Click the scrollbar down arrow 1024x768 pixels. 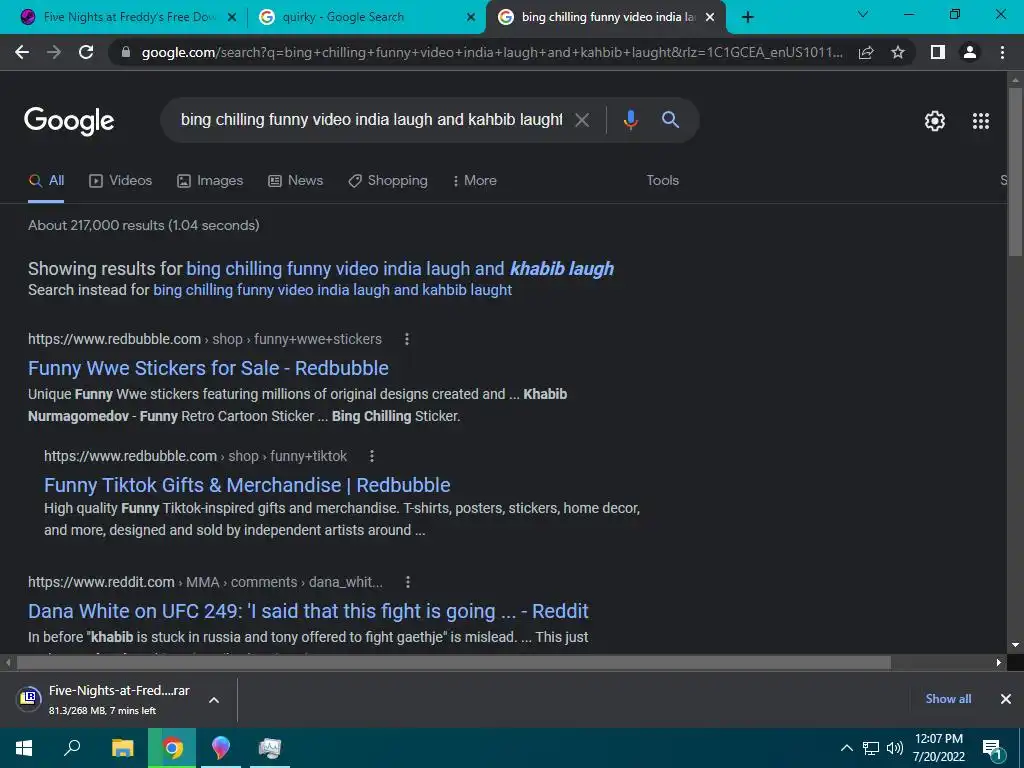point(1015,645)
